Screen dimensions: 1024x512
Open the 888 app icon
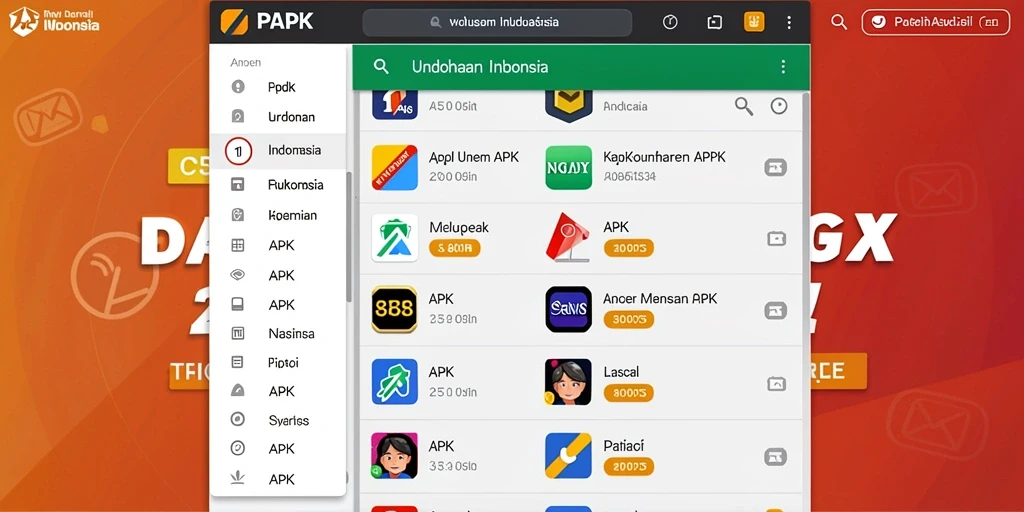[x=394, y=309]
